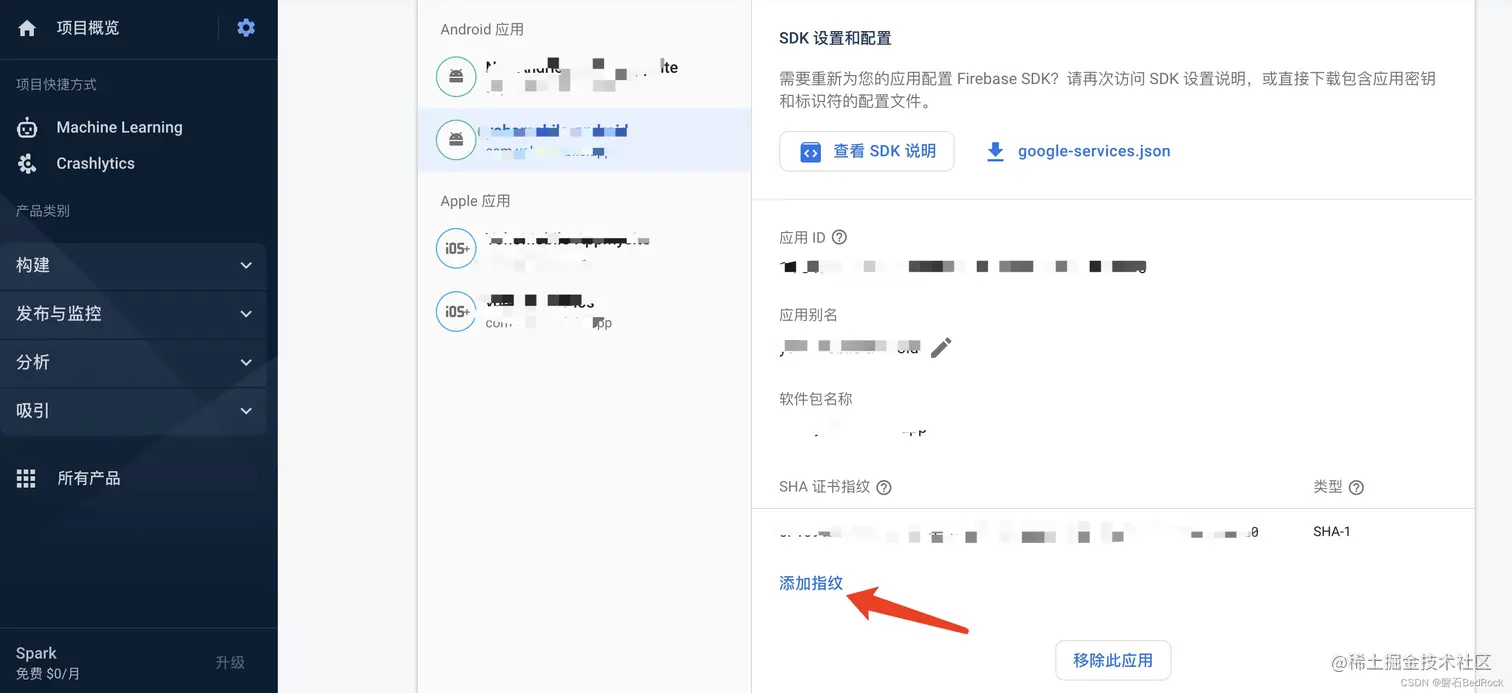Click the home icon beside 项目概览
The image size is (1512, 693).
[26, 28]
